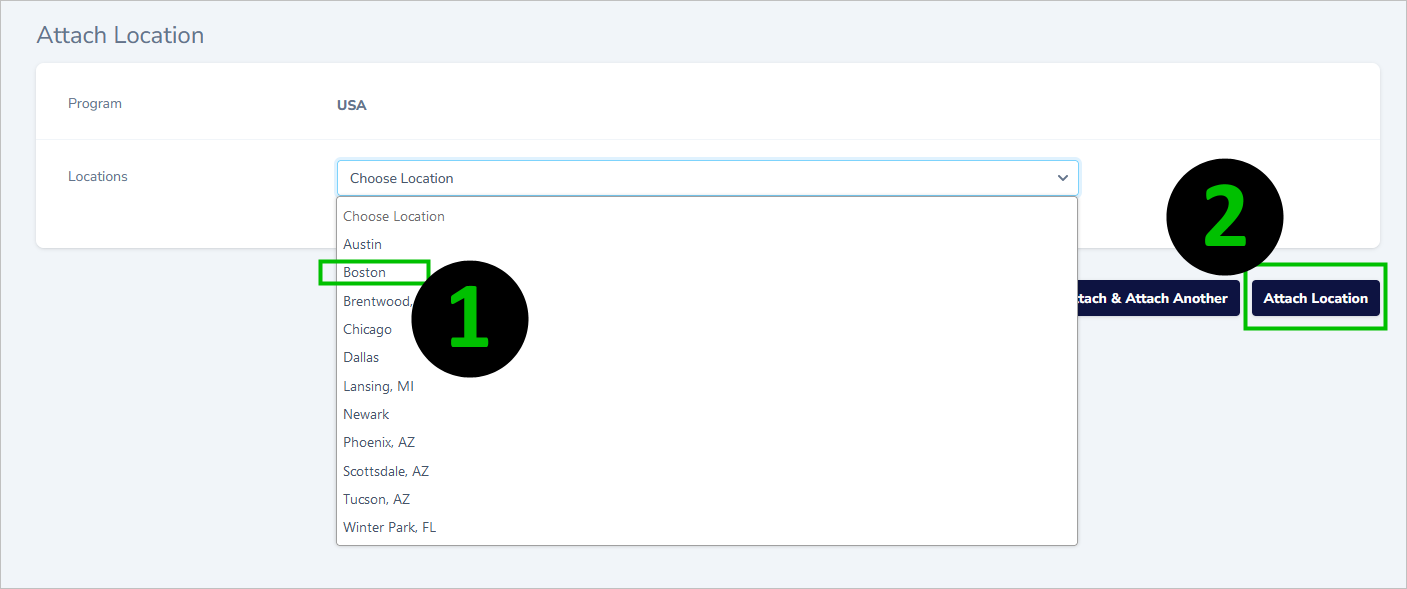
Task: Click the Attach Location button
Action: coord(1315,297)
